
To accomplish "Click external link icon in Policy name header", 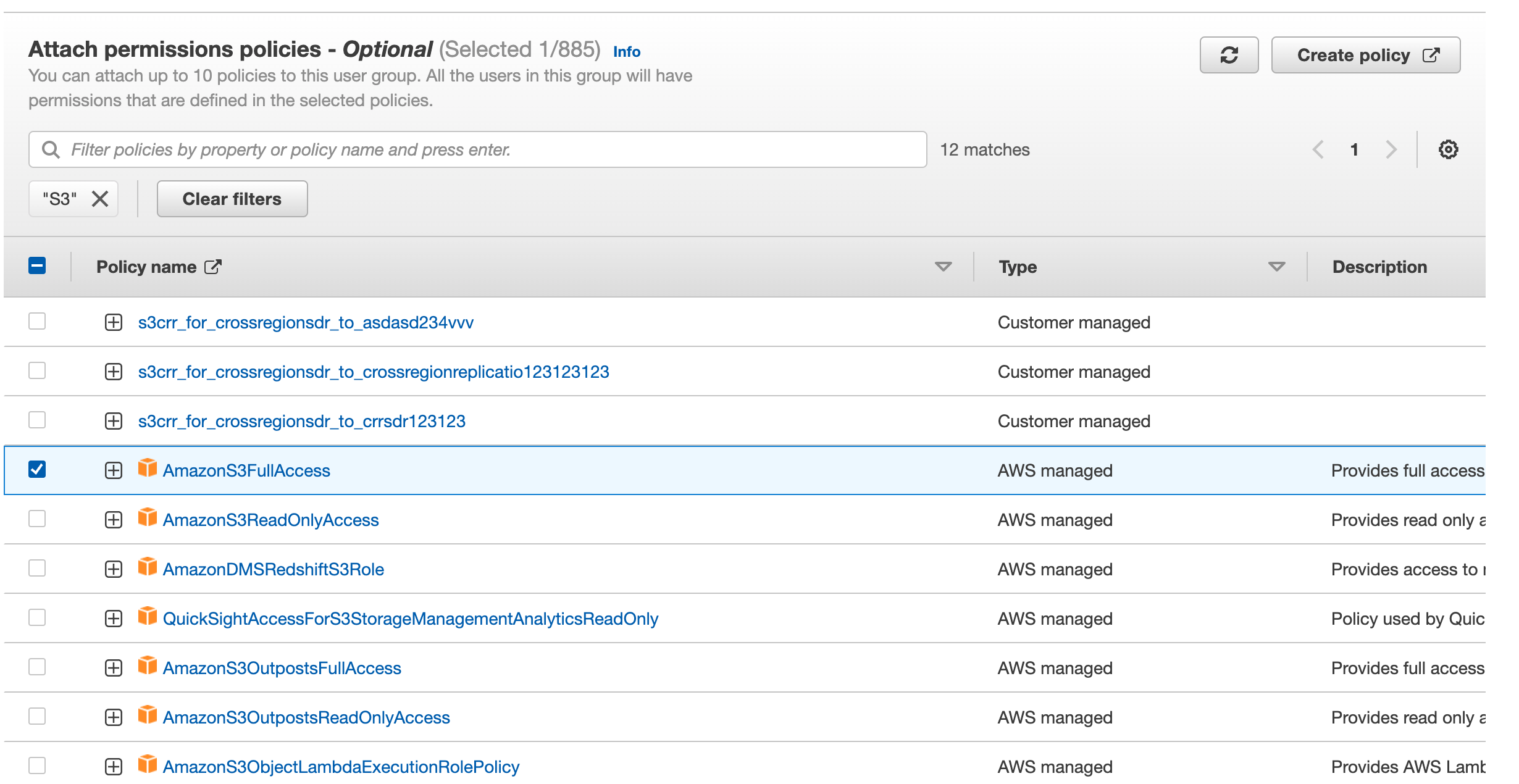I will (213, 267).
